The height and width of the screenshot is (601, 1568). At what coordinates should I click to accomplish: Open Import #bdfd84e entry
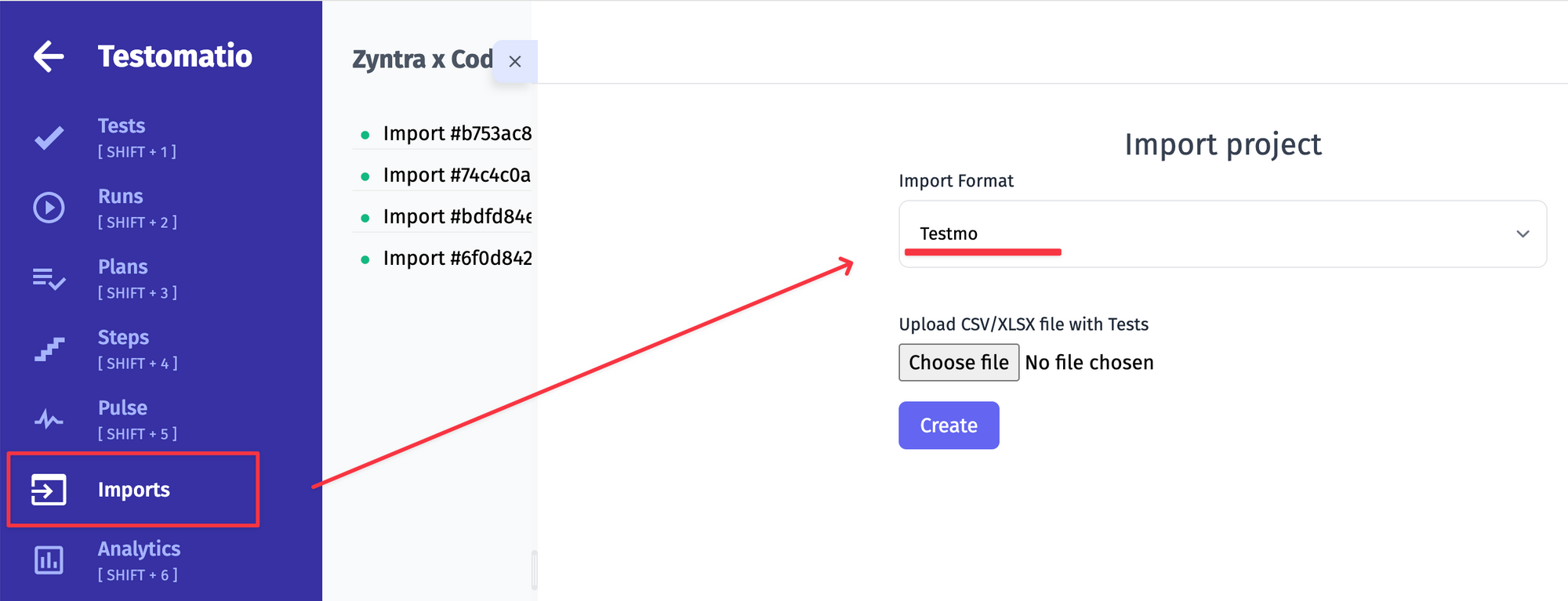tap(457, 217)
